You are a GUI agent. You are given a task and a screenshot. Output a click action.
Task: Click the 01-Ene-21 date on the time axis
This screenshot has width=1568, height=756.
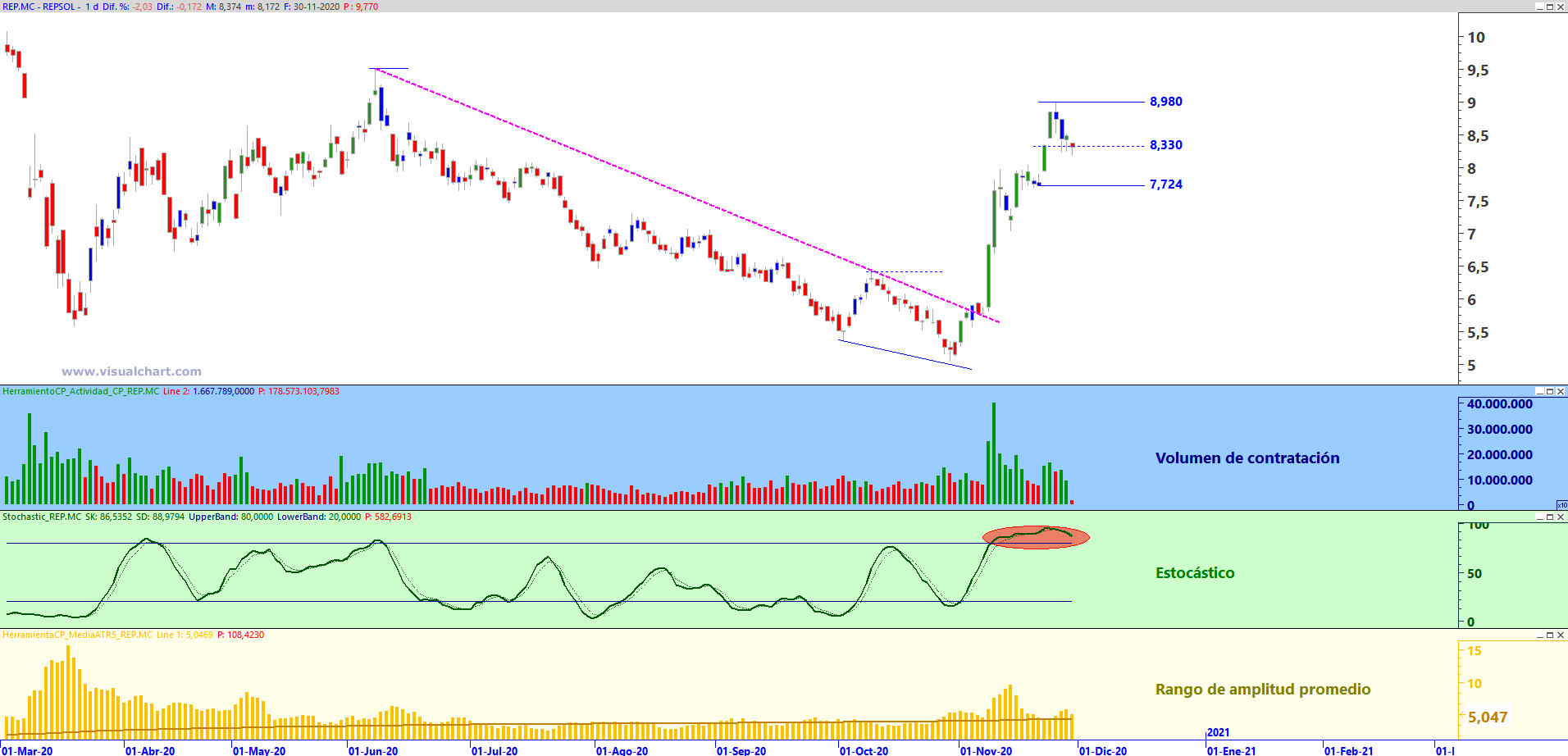click(x=1232, y=751)
